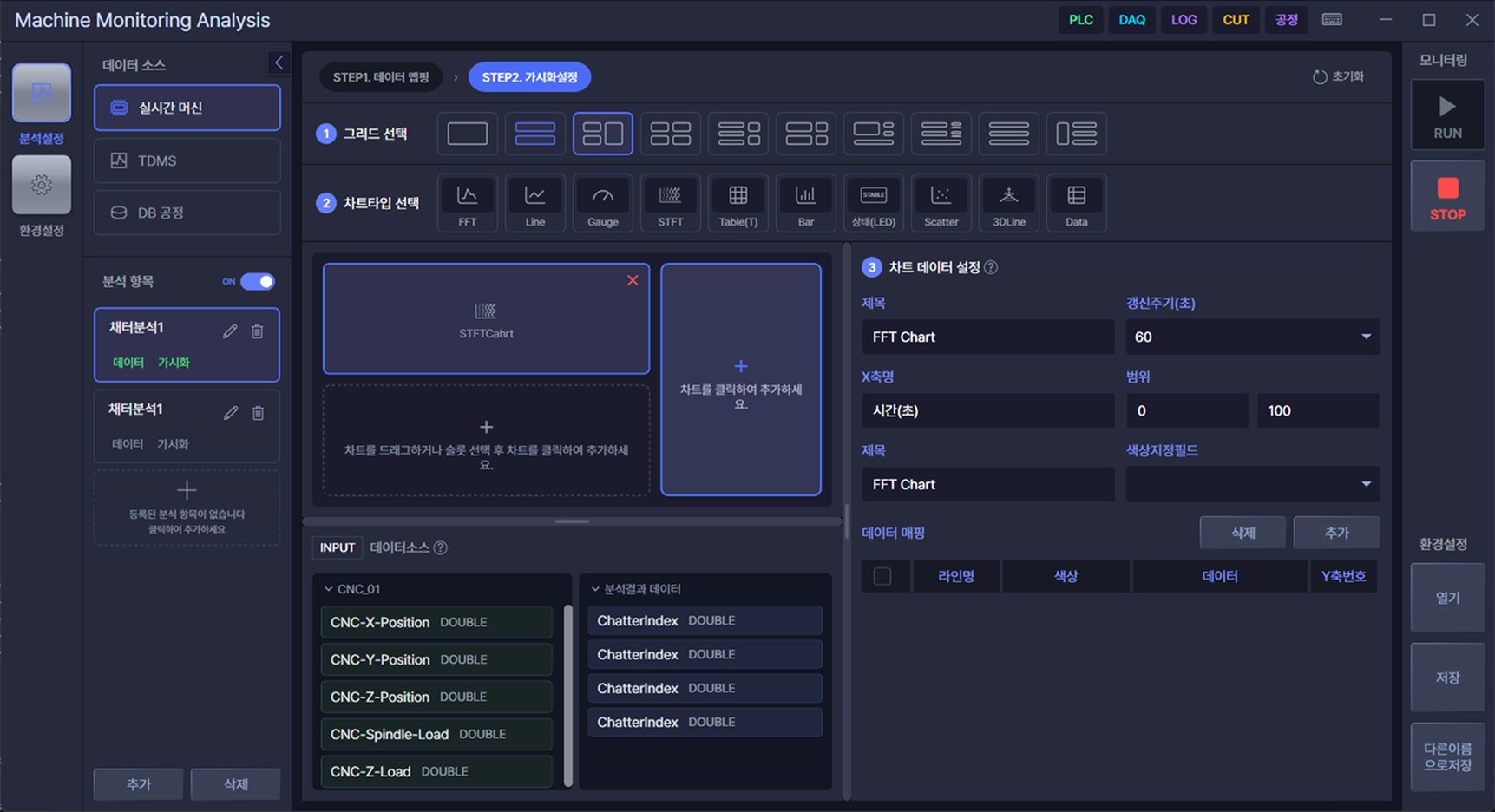
Task: Delete the first 채터분석1 item via trash icon
Action: 258,331
